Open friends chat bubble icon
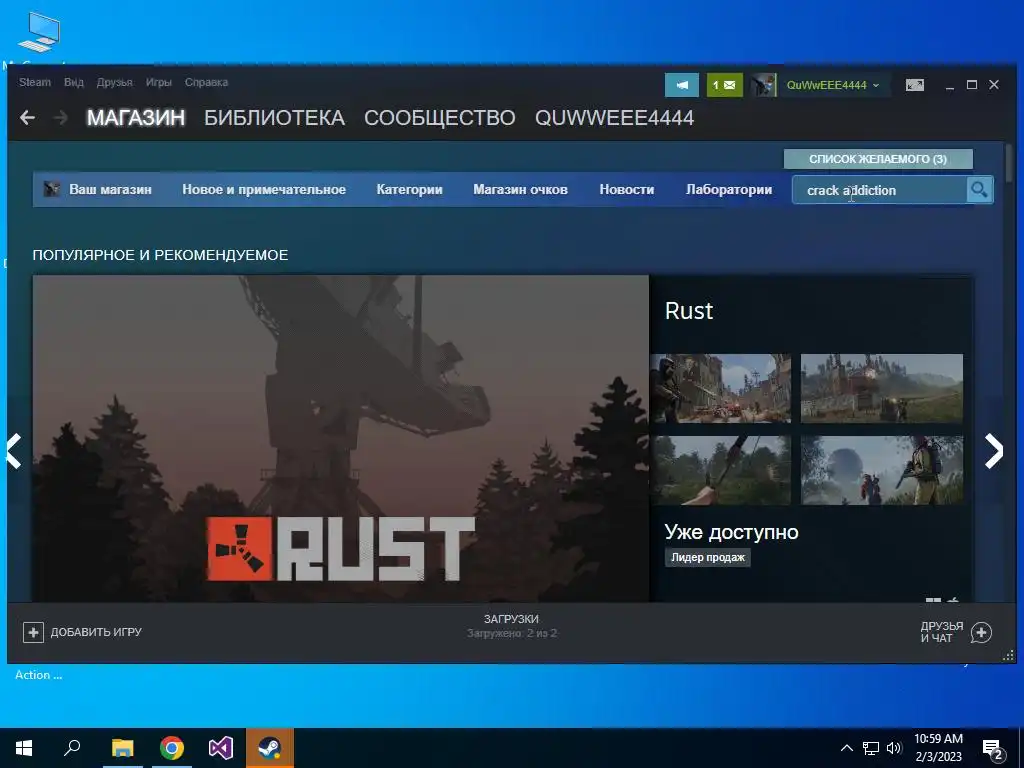 (981, 632)
